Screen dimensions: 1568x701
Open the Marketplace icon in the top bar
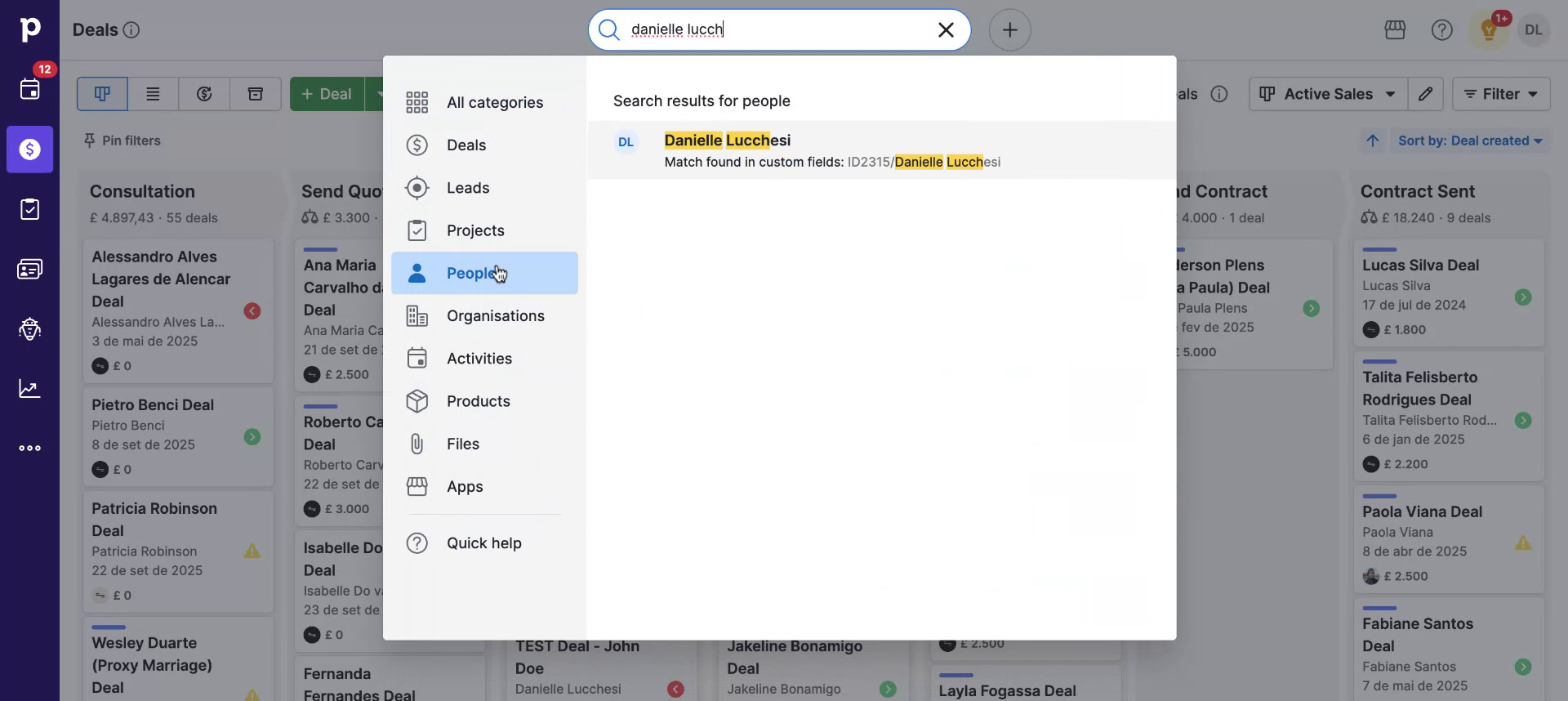pos(1395,30)
